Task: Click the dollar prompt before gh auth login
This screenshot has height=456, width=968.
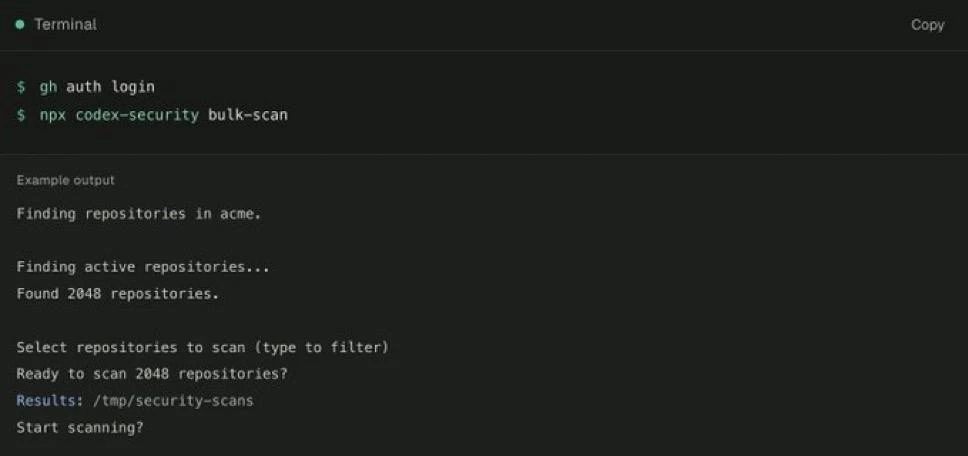Action: pos(21,87)
